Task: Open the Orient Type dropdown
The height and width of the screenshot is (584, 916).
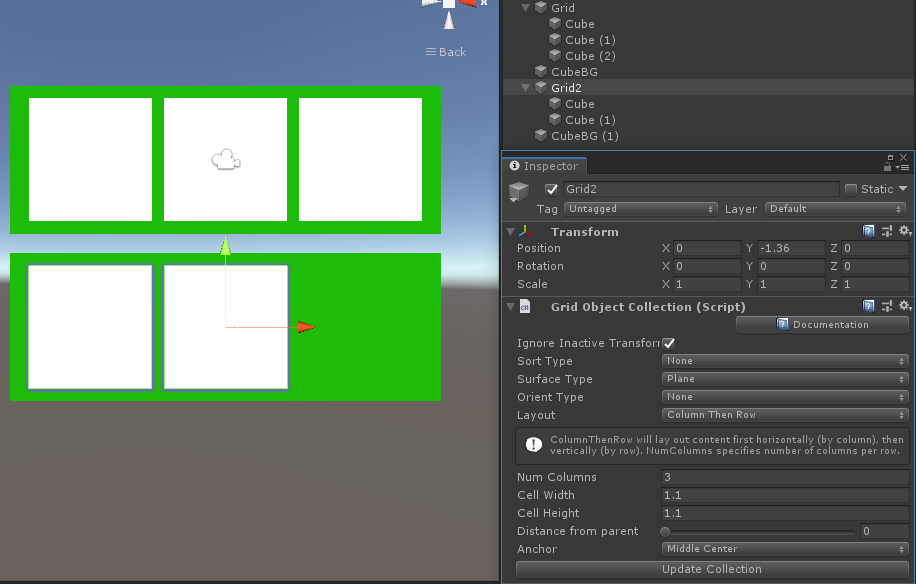Action: click(x=785, y=397)
